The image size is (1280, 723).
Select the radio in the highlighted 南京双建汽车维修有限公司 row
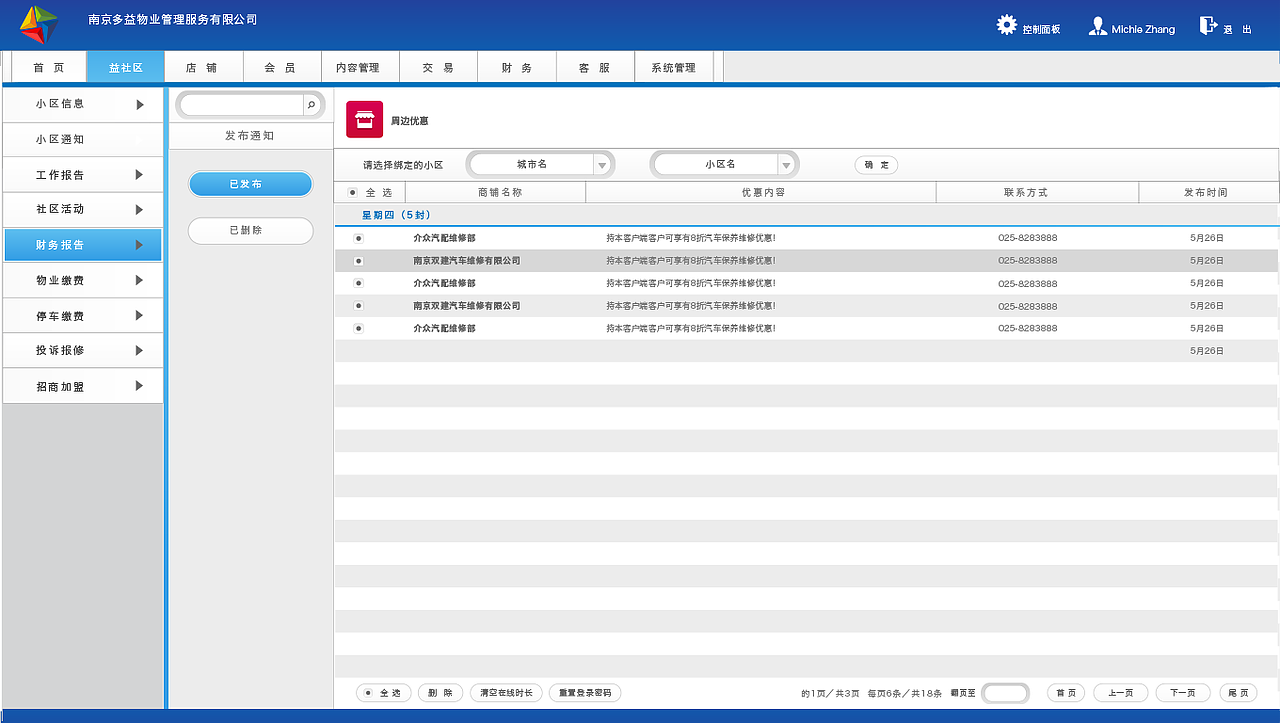tap(358, 261)
